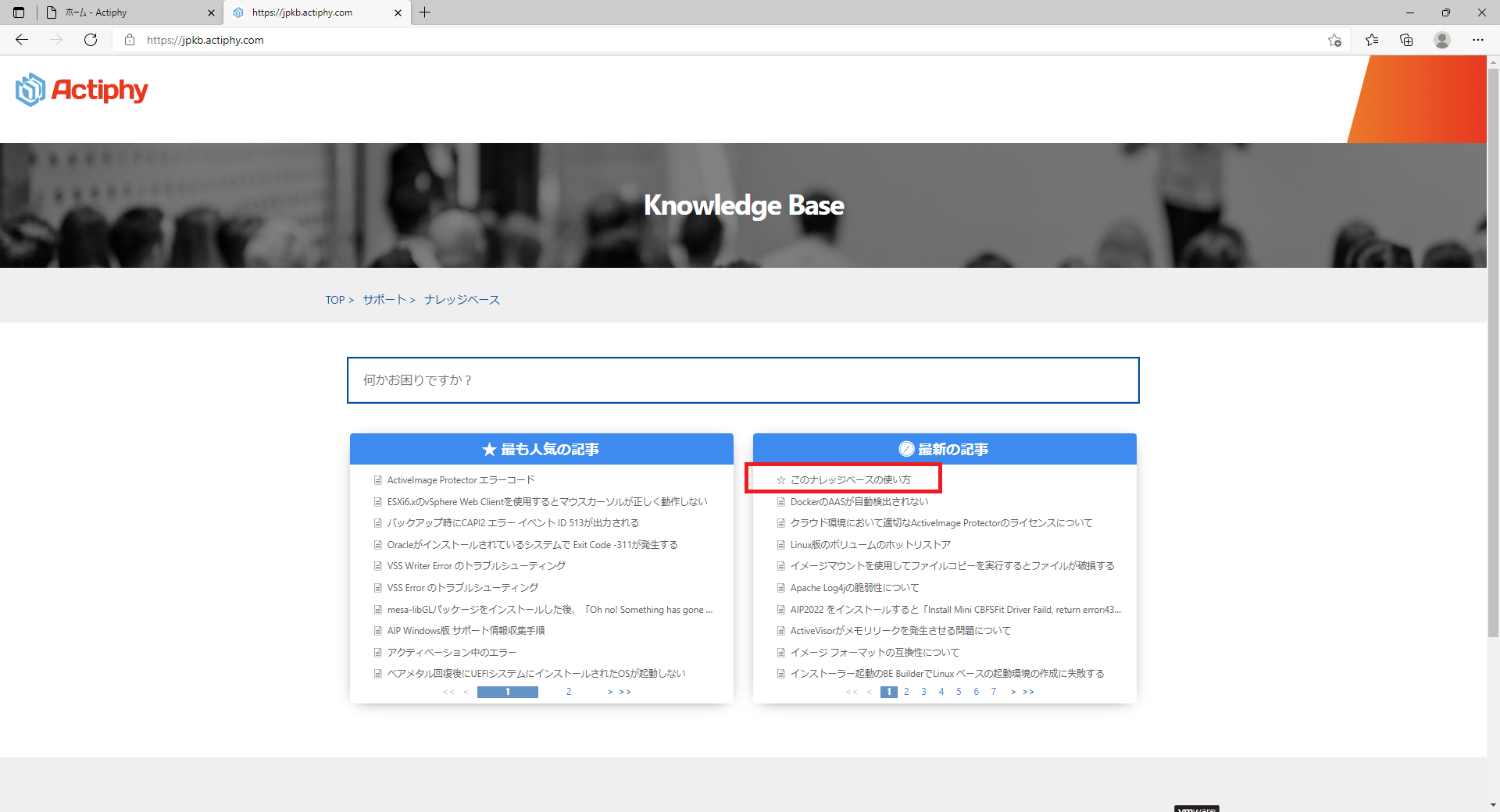The image size is (1500, 812).
Task: Open VSS Error のトラブルシューティング article
Action: (462, 588)
